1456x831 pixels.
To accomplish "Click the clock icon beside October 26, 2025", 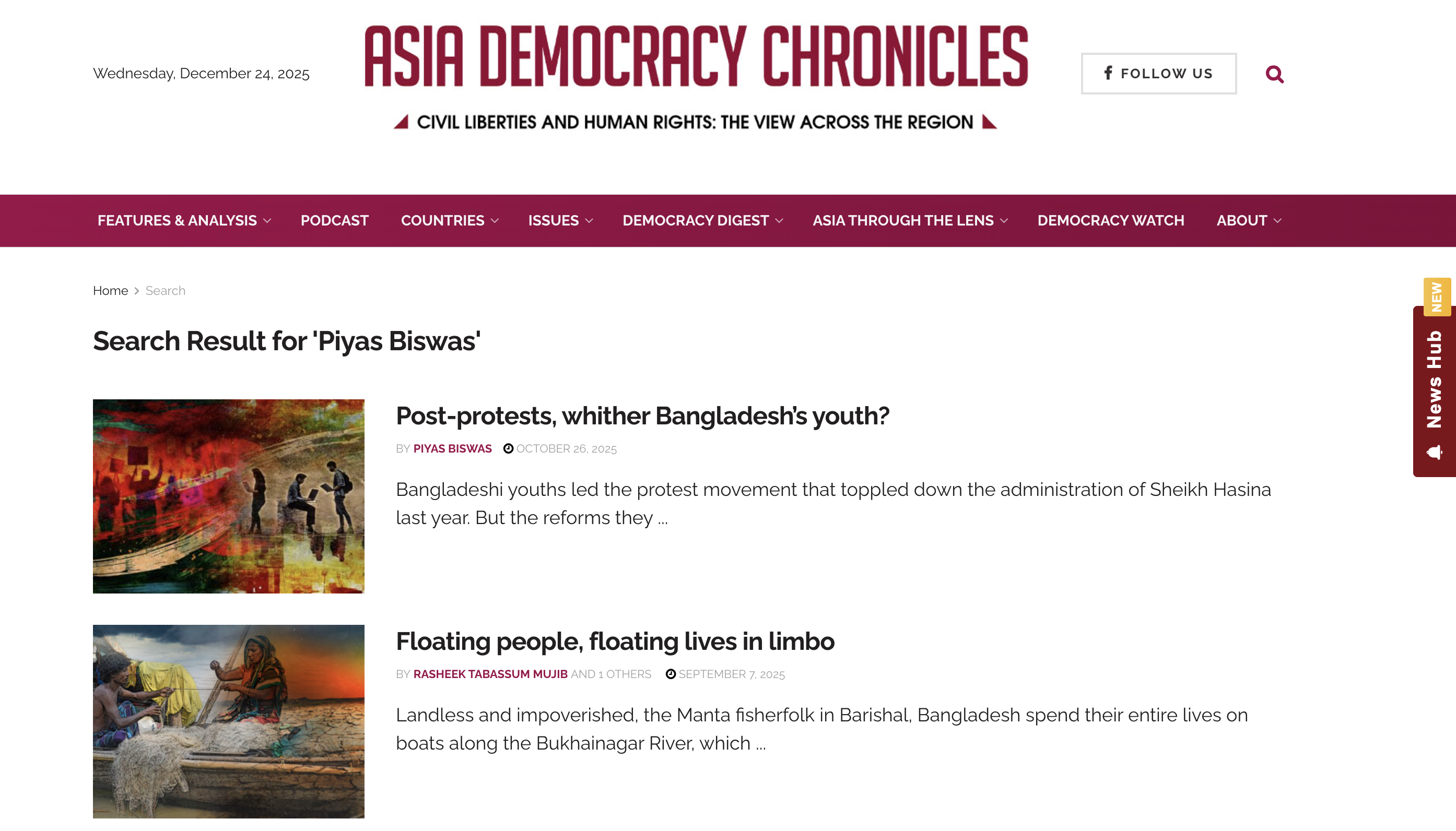I will pyautogui.click(x=508, y=448).
